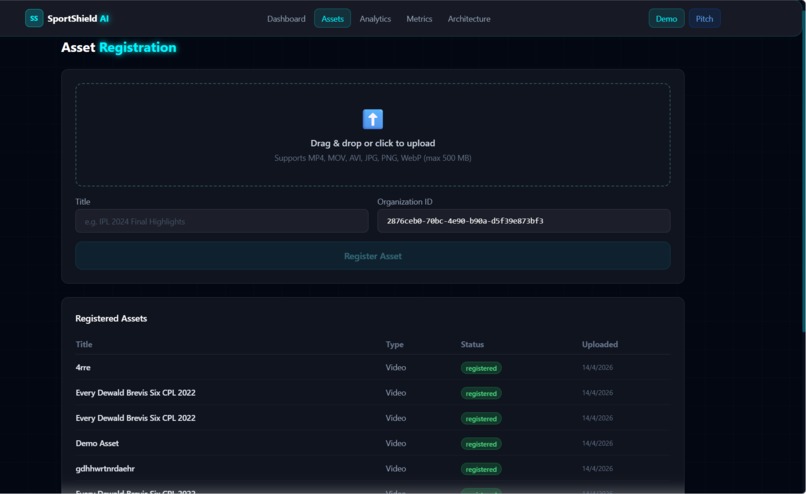Click upload date in gdhhwrtnrdaehr row
Viewport: 806px width, 494px height.
pyautogui.click(x=597, y=469)
